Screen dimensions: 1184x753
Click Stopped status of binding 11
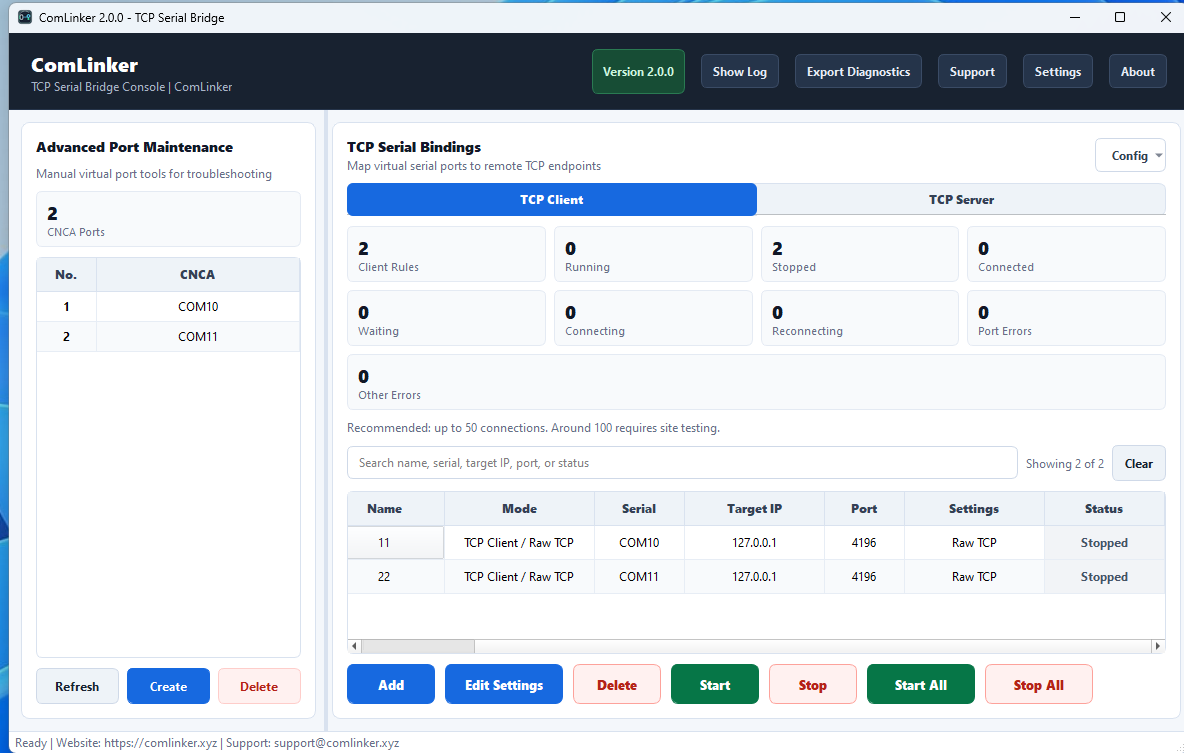click(x=1104, y=543)
